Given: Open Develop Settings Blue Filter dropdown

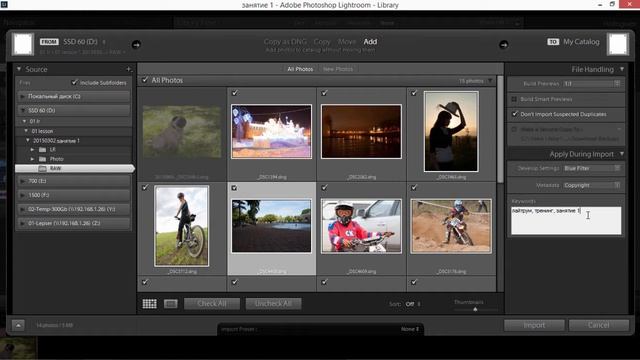Looking at the screenshot, I should click(x=592, y=168).
